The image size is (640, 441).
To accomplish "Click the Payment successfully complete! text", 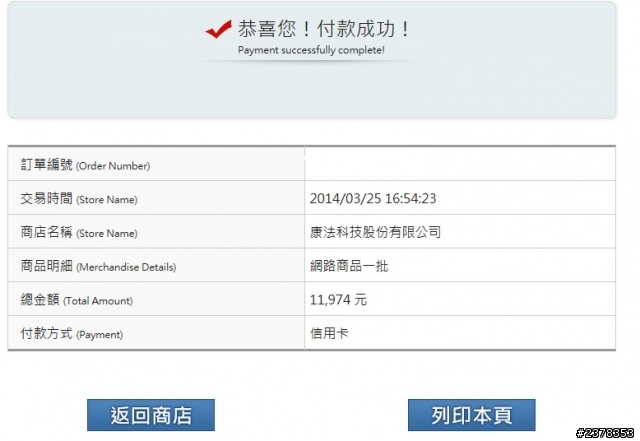I will 311,50.
